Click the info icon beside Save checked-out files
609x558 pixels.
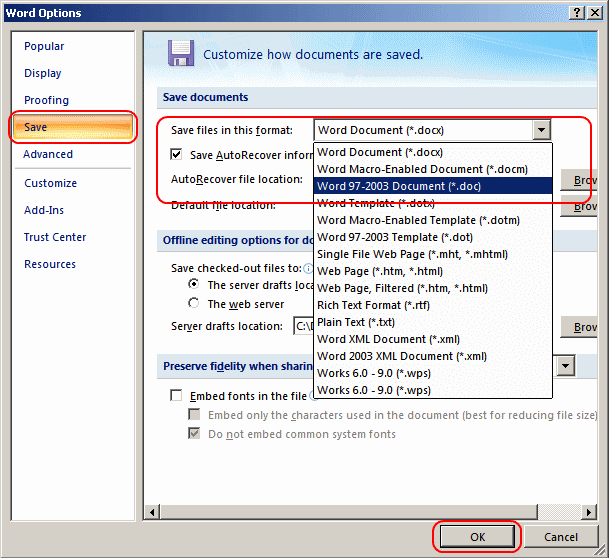coord(308,268)
